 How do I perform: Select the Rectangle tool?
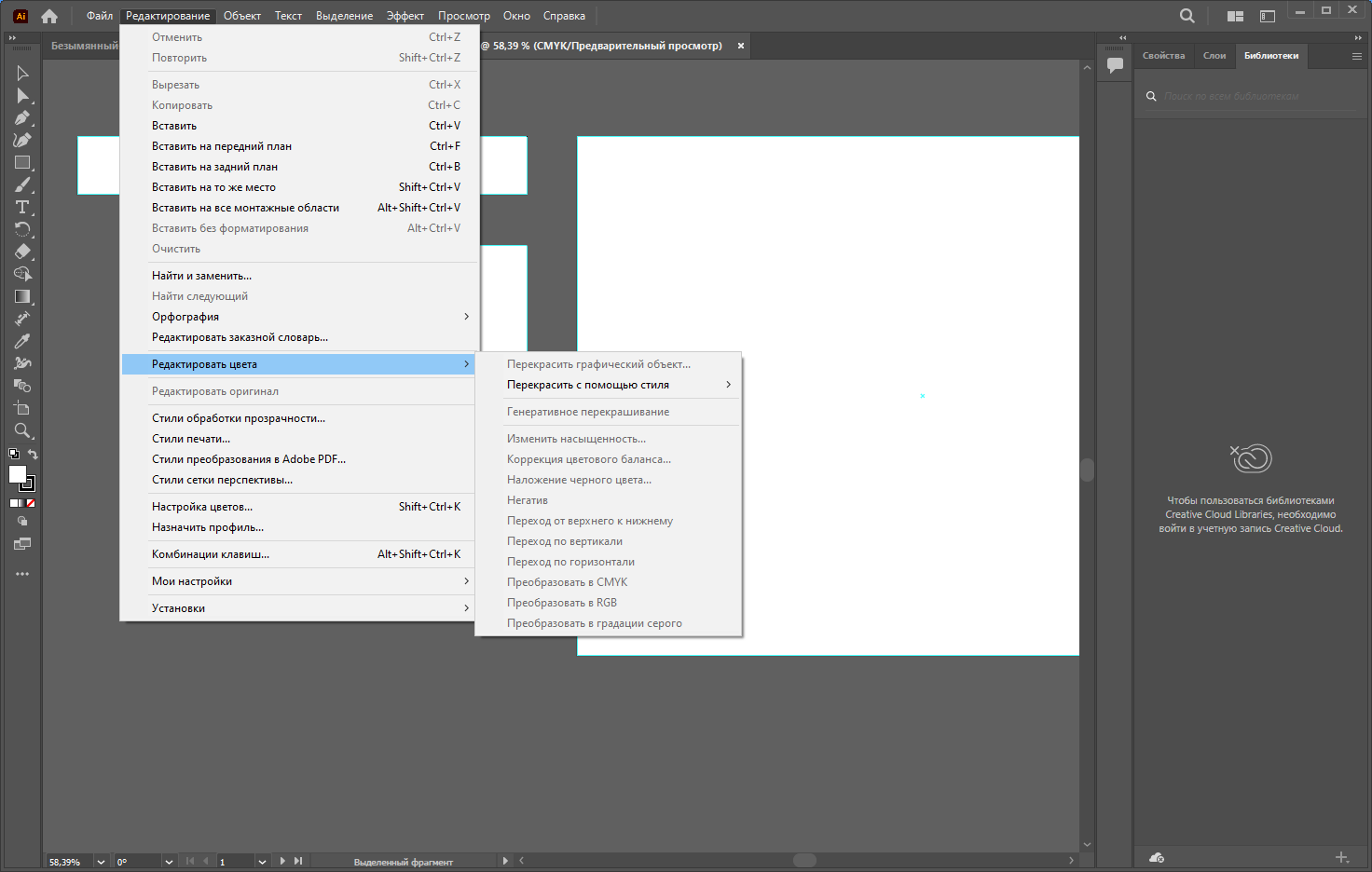[x=22, y=162]
